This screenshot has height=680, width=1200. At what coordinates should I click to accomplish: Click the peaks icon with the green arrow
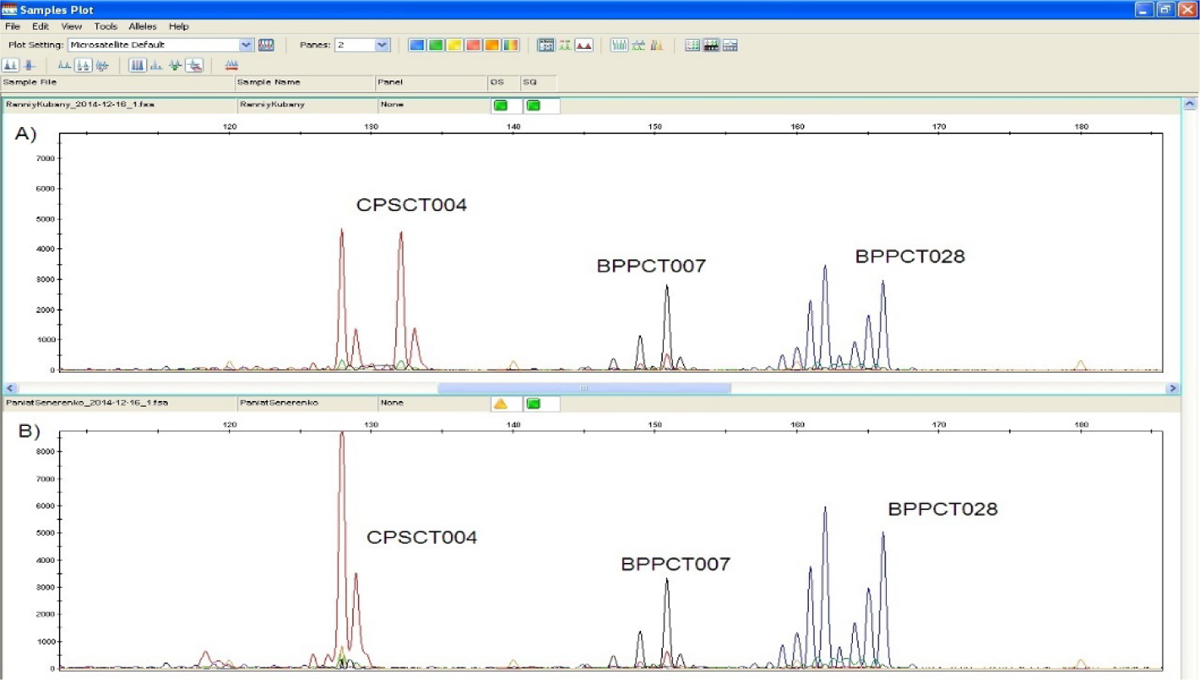click(x=175, y=65)
